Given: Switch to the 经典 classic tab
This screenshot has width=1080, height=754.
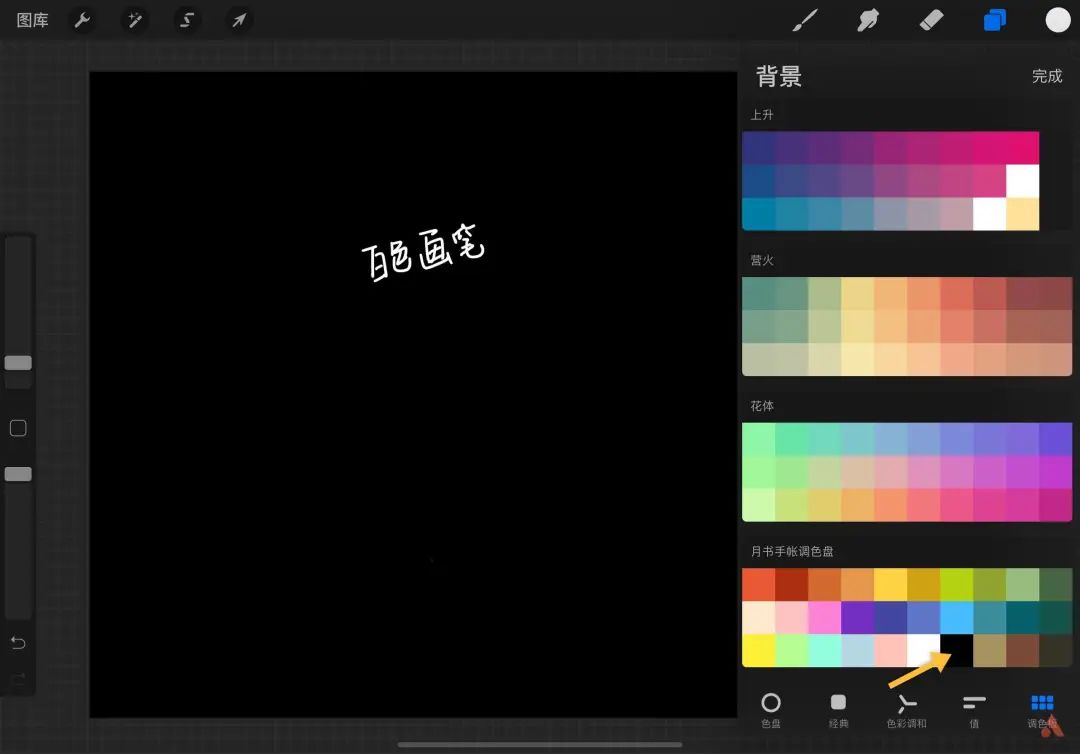Looking at the screenshot, I should pyautogui.click(x=838, y=710).
